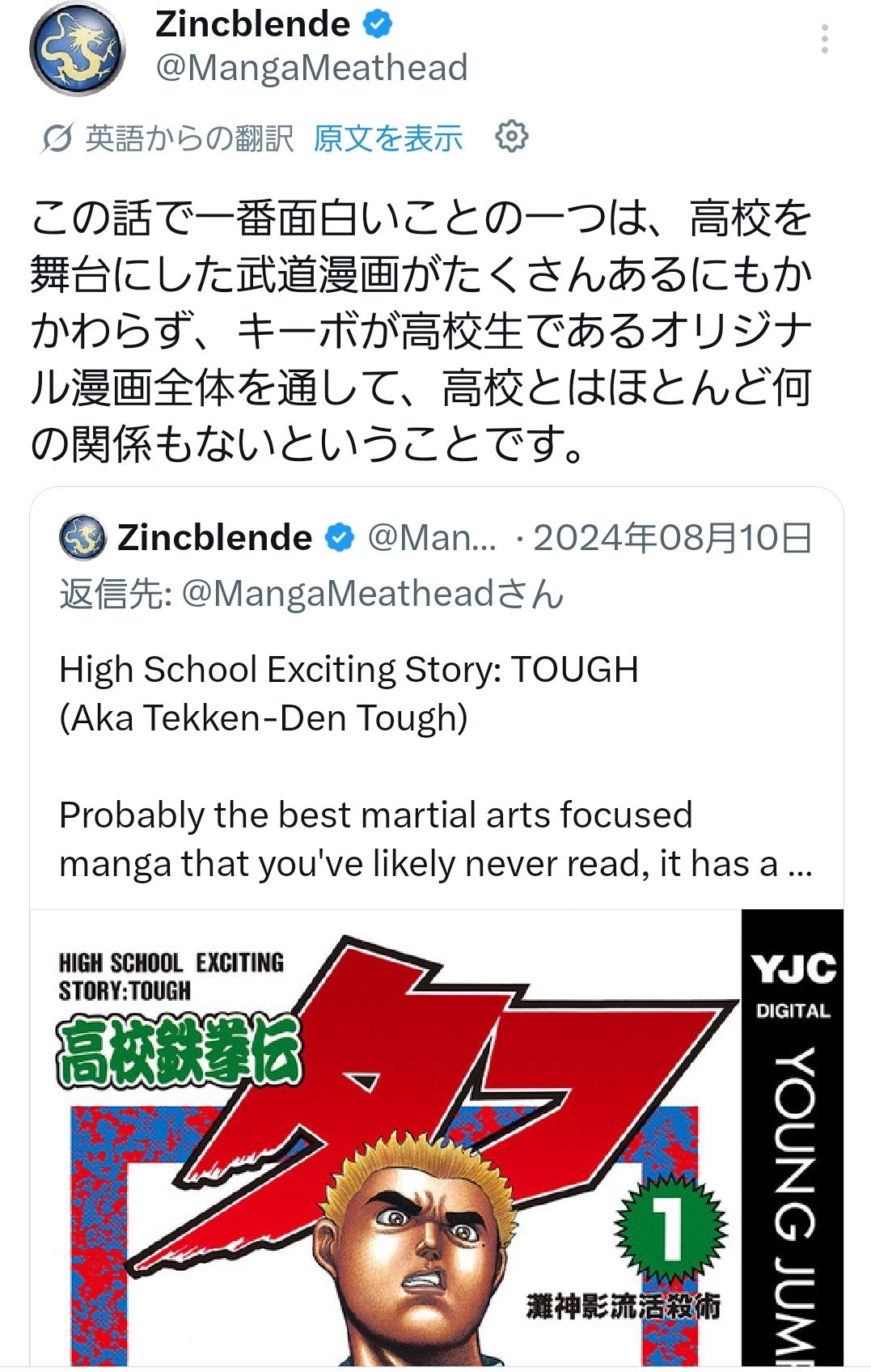Screen dimensions: 871x1372
Task: Open the three-dot more options menu
Action: click(x=824, y=39)
